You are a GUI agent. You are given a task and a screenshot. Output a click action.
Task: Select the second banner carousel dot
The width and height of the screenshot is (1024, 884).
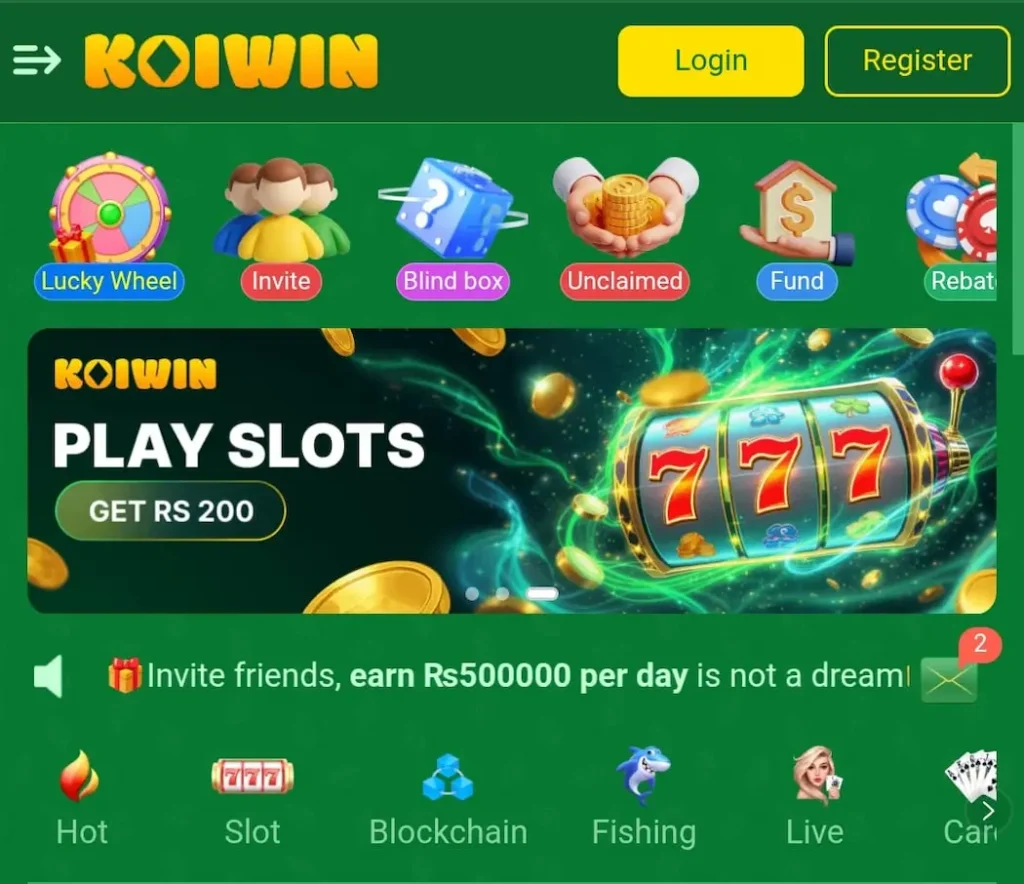pos(502,593)
